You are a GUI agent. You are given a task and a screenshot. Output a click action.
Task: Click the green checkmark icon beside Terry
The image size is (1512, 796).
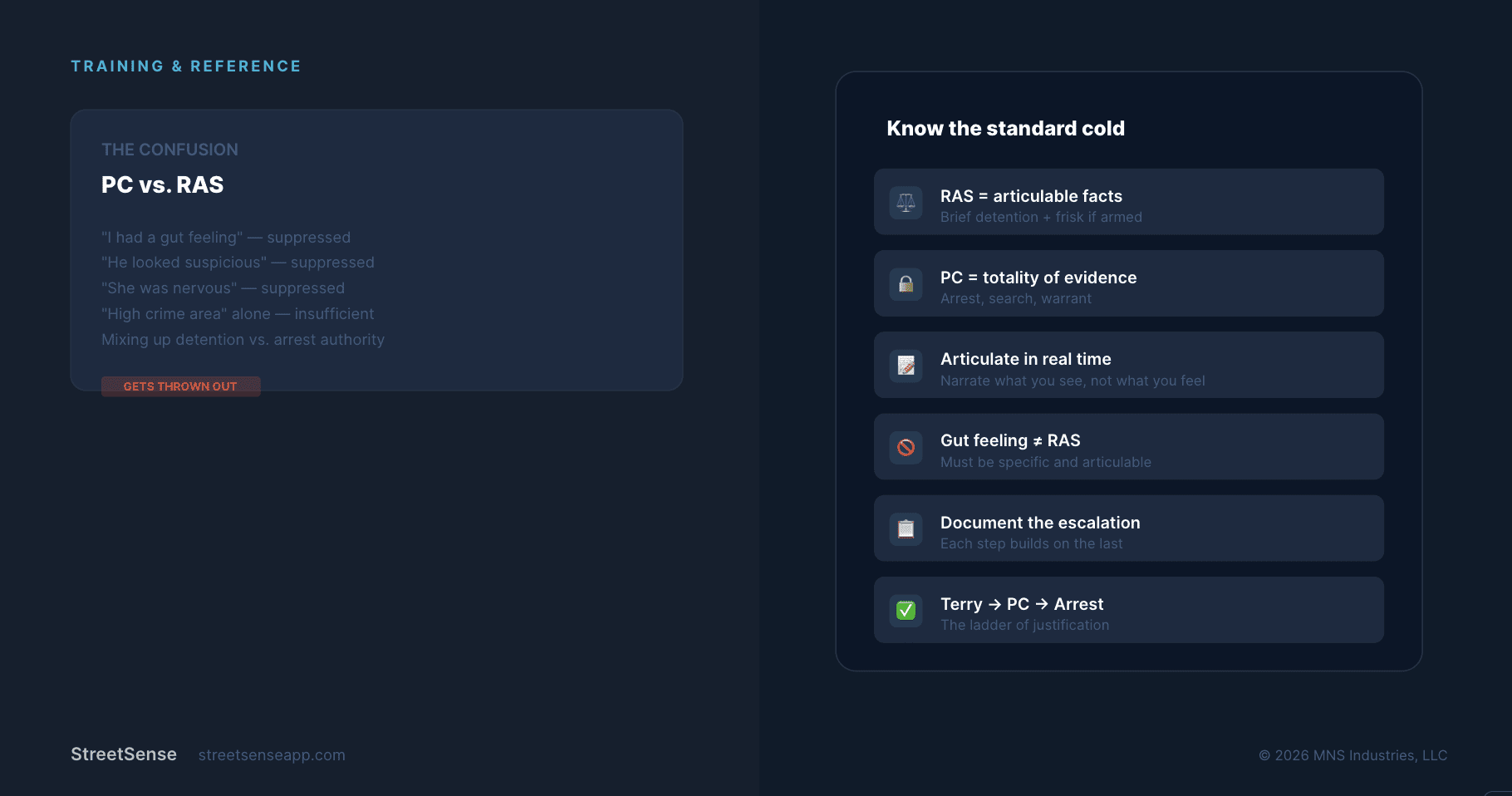pos(906,610)
